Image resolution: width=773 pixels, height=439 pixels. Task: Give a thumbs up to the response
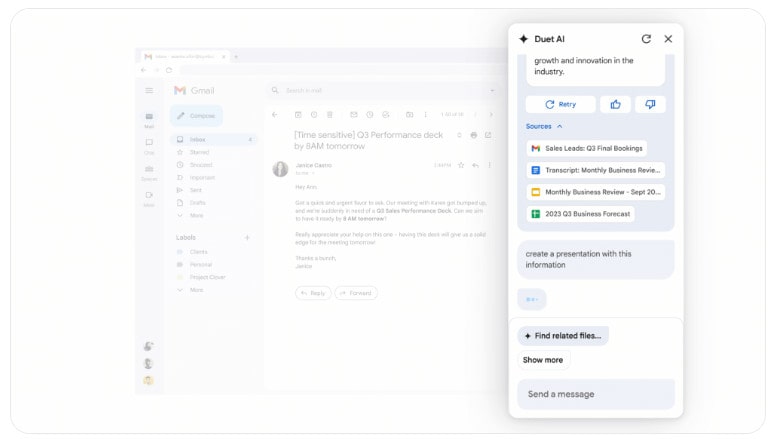[615, 105]
